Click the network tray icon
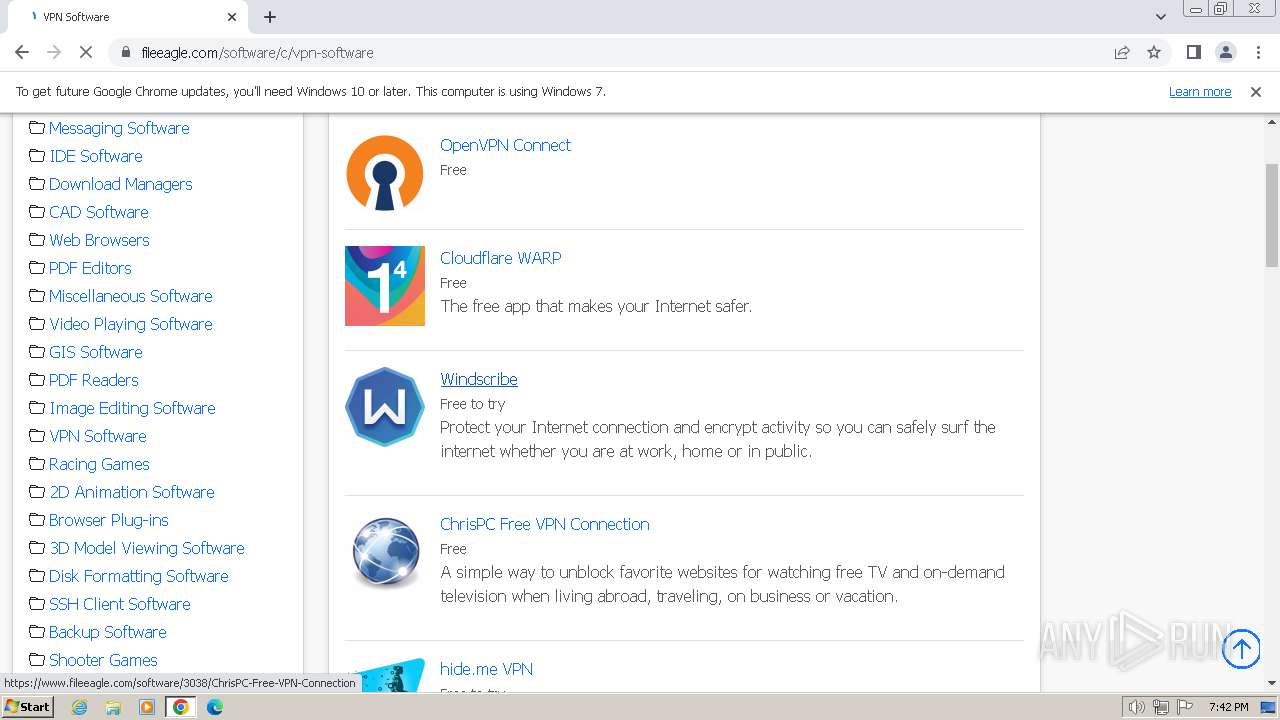The width and height of the screenshot is (1280, 720). click(1161, 707)
